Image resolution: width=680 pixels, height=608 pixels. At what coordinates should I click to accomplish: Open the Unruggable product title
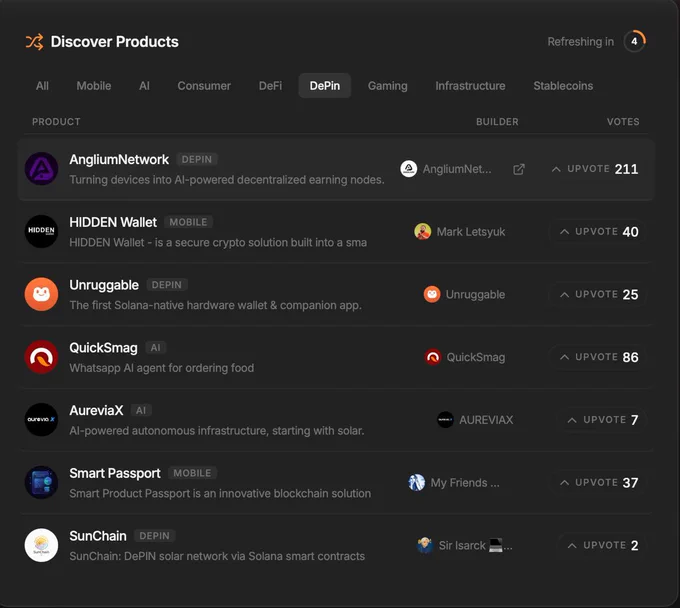click(x=104, y=285)
